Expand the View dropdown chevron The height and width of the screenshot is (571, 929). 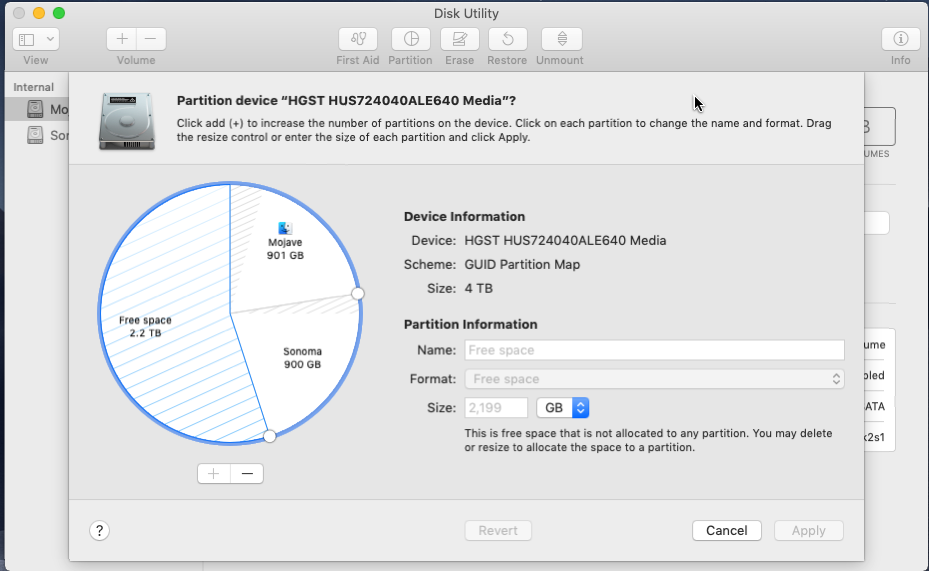(x=50, y=39)
